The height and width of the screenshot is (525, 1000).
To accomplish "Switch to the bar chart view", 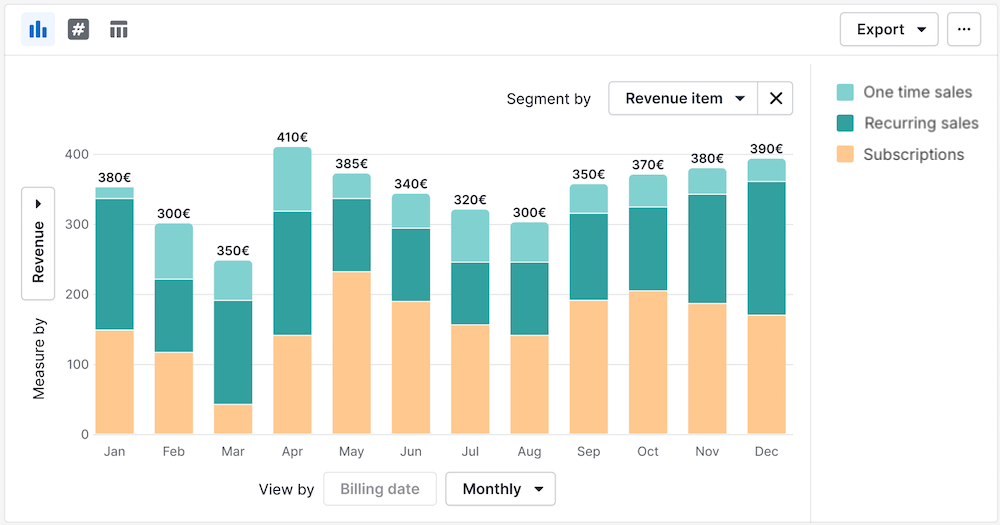I will point(38,29).
